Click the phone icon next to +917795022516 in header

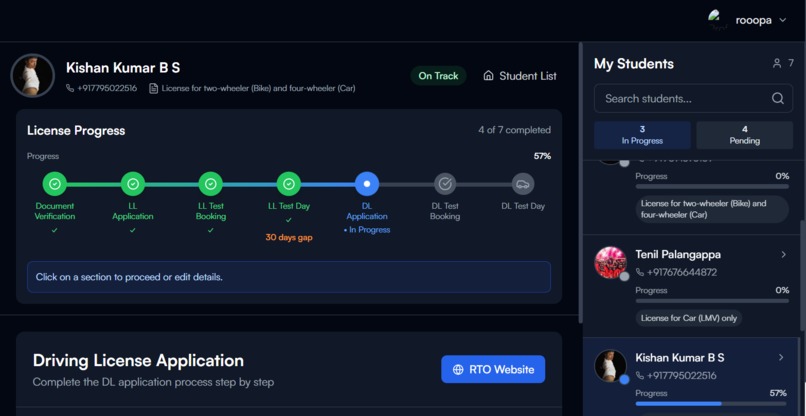click(70, 88)
